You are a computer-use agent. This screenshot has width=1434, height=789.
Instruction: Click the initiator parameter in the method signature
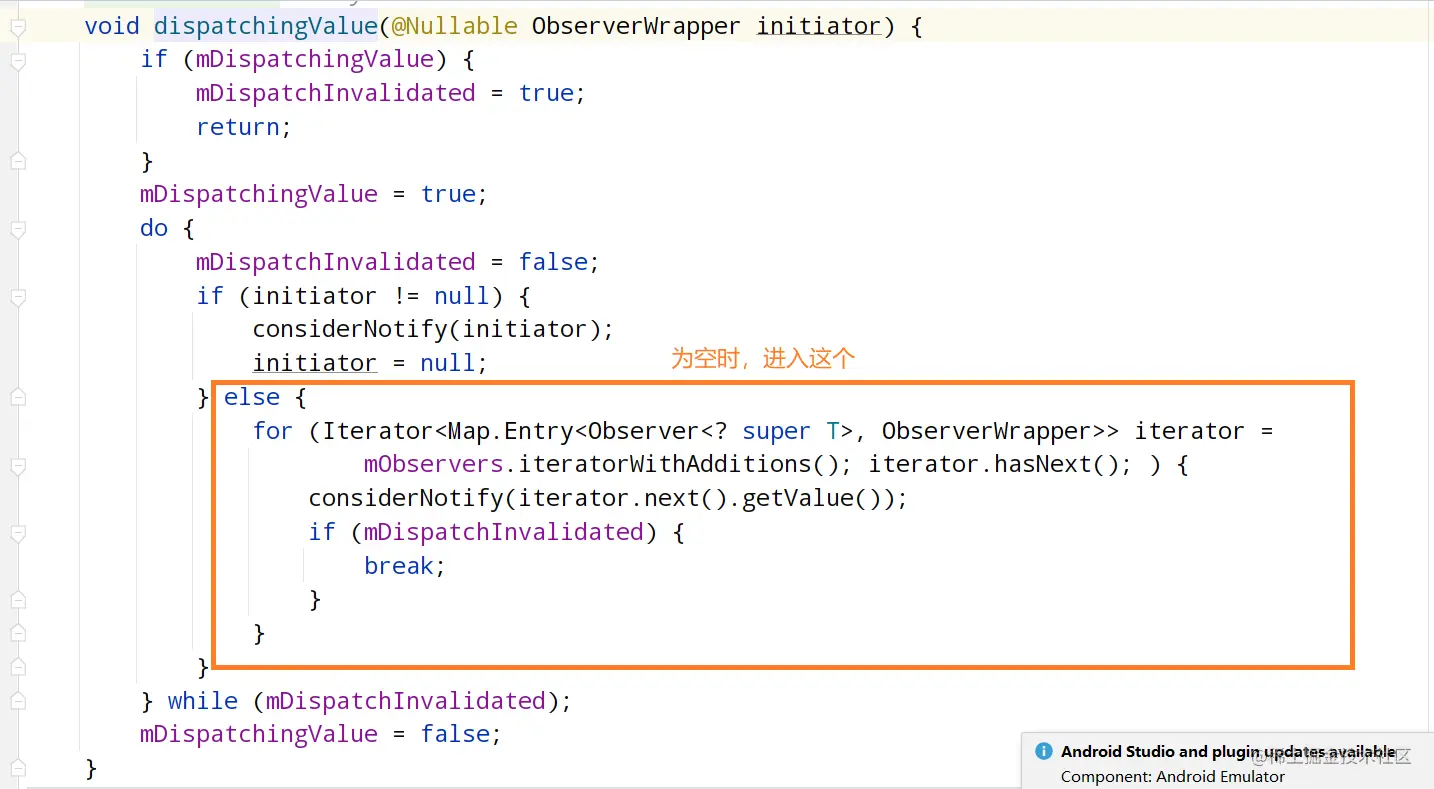coord(819,26)
